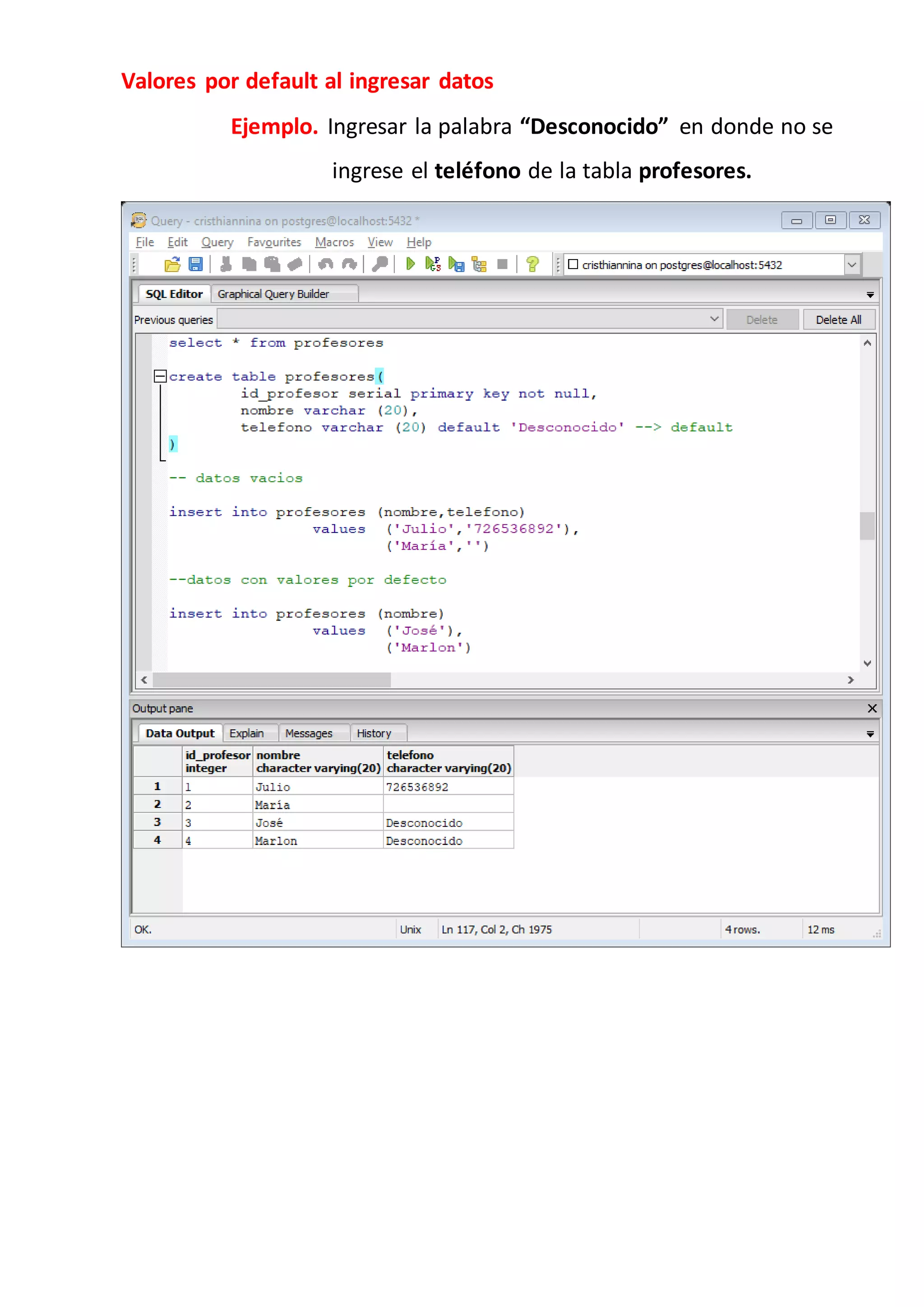Switch to the SQL Editor tab

[x=174, y=294]
